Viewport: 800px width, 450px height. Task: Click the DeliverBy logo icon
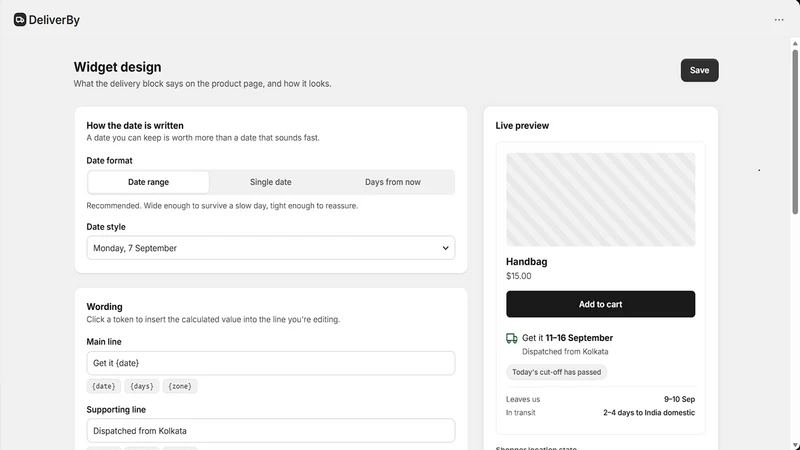20,20
